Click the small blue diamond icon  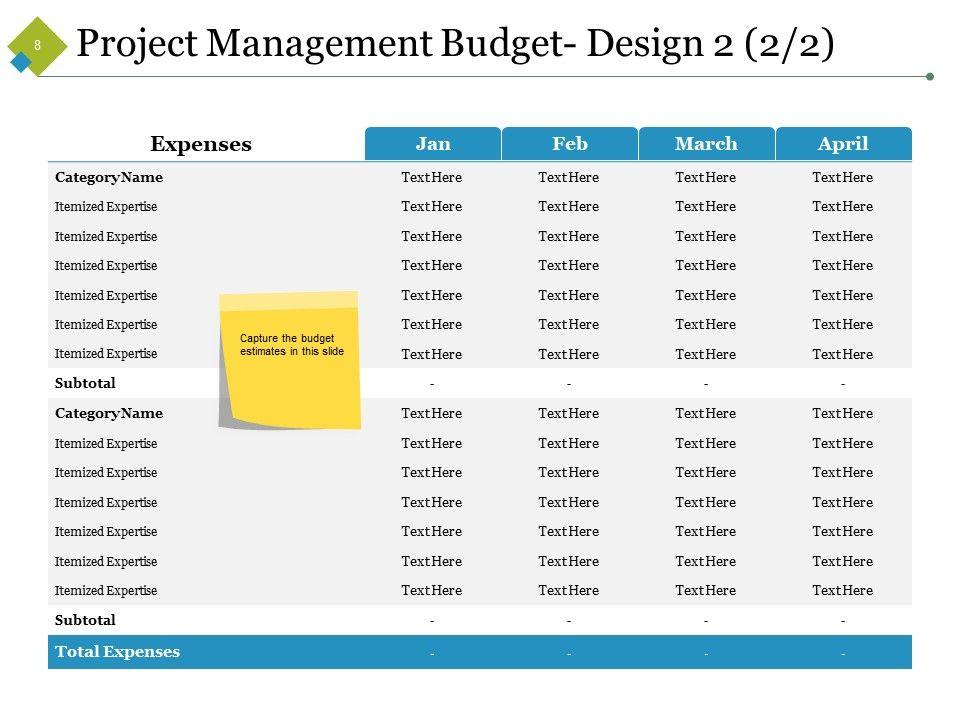(x=18, y=62)
